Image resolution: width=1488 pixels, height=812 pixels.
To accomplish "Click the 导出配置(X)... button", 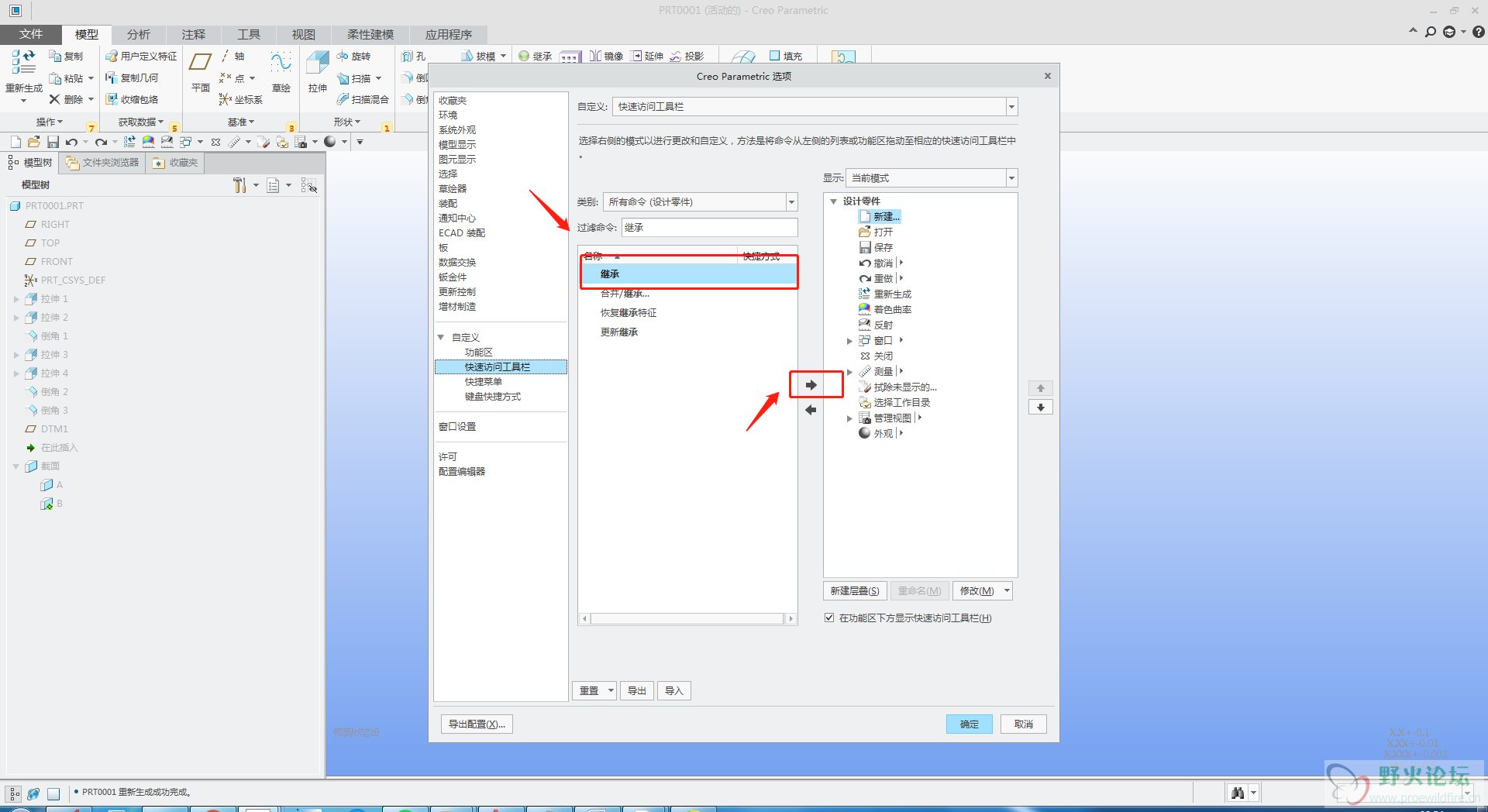I will tap(477, 724).
